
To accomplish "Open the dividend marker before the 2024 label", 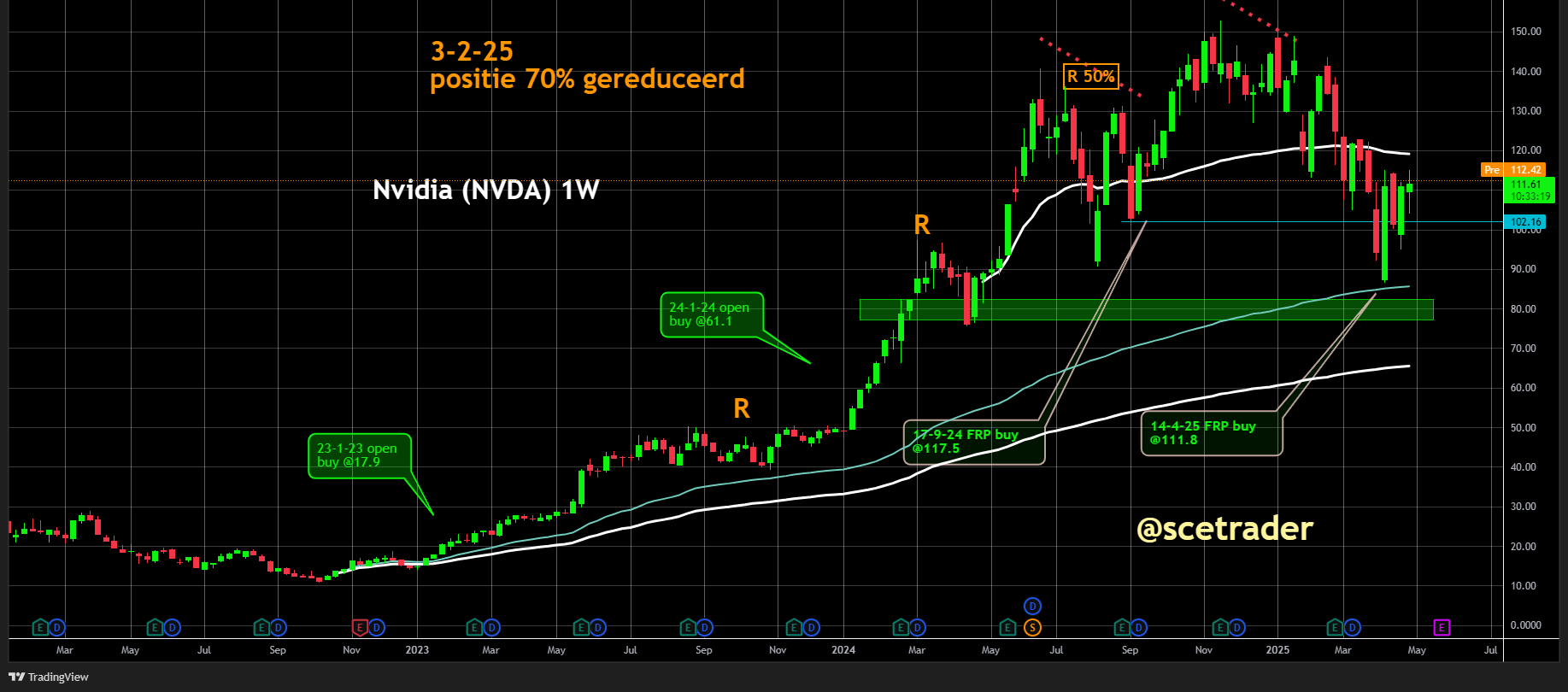I will click(811, 628).
